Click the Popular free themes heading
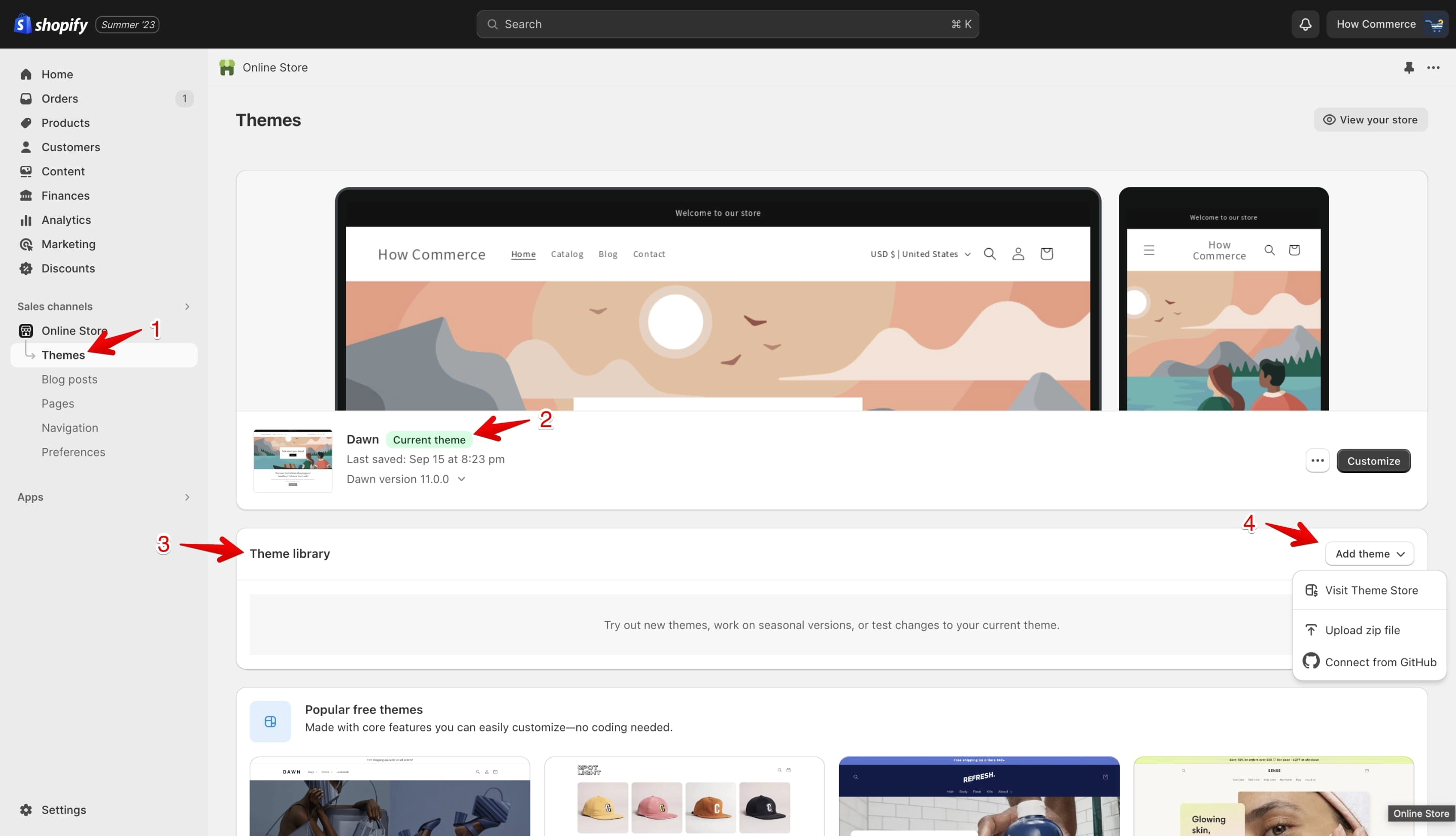The width and height of the screenshot is (1456, 836). click(363, 710)
